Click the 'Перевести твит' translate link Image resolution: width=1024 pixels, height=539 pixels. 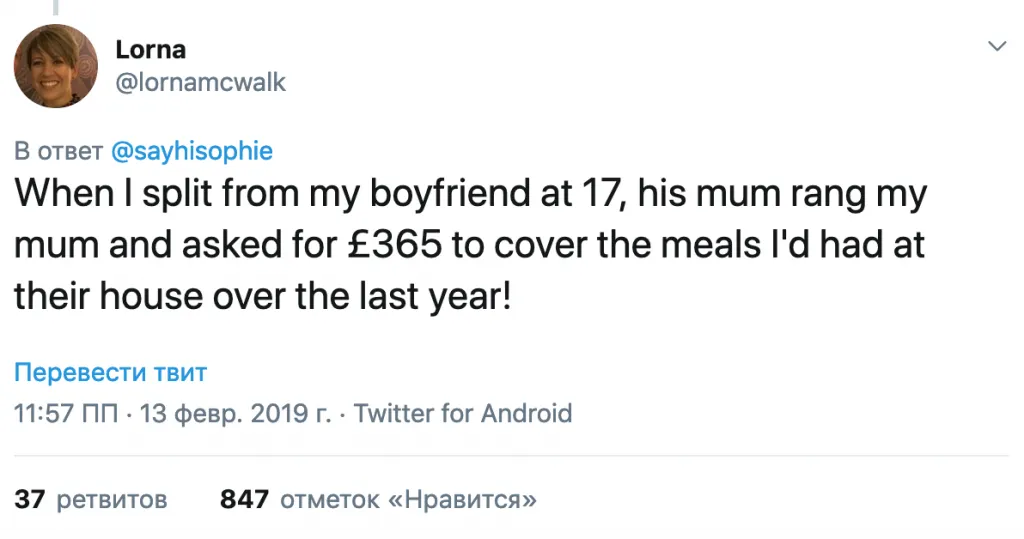pos(110,373)
